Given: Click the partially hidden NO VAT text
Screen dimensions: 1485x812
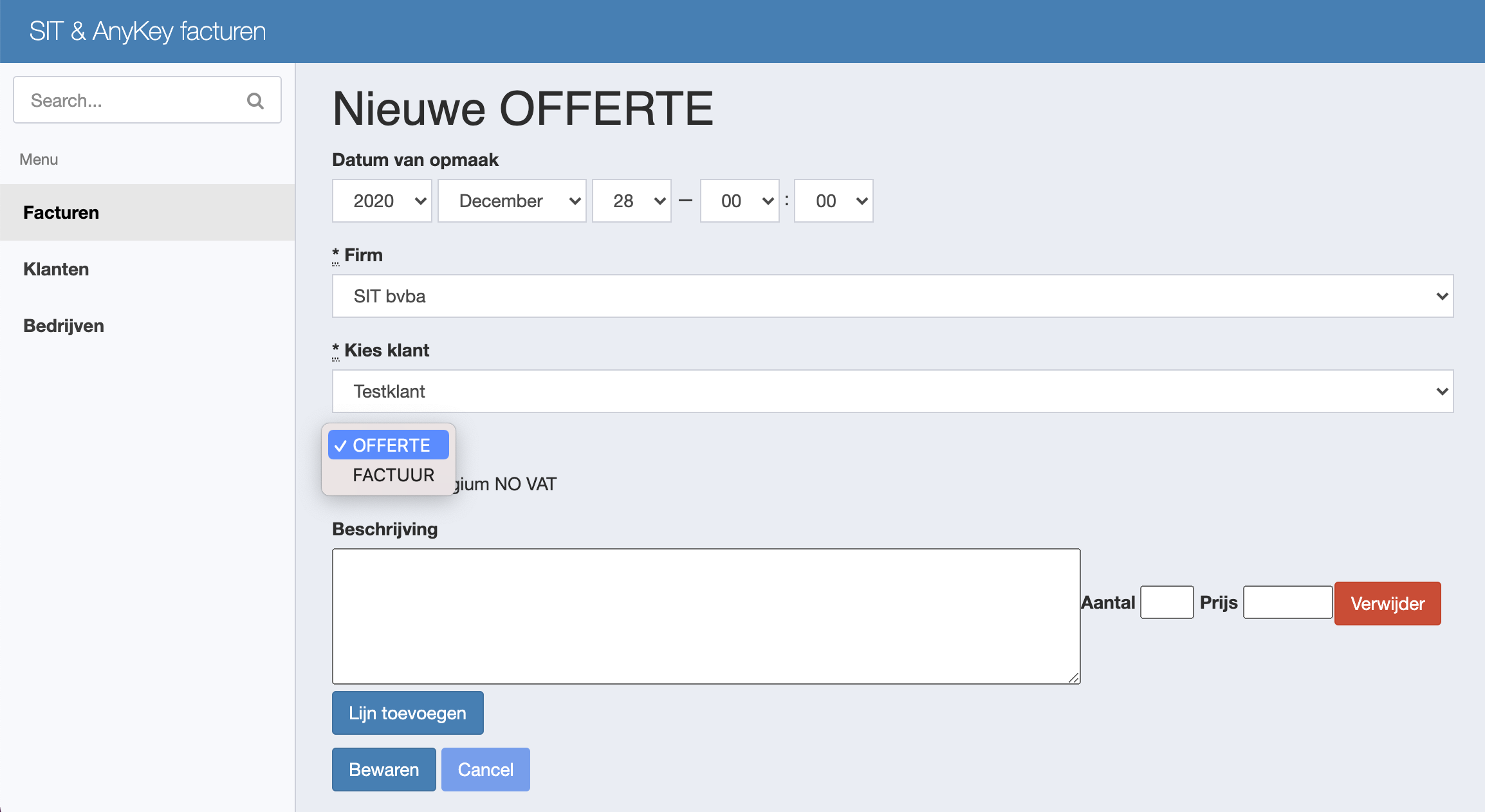Looking at the screenshot, I should coord(506,484).
